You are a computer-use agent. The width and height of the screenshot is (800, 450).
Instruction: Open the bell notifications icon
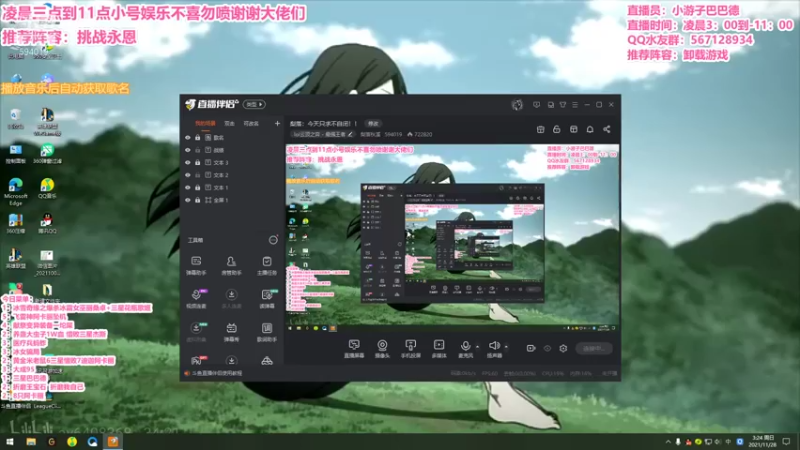click(590, 130)
